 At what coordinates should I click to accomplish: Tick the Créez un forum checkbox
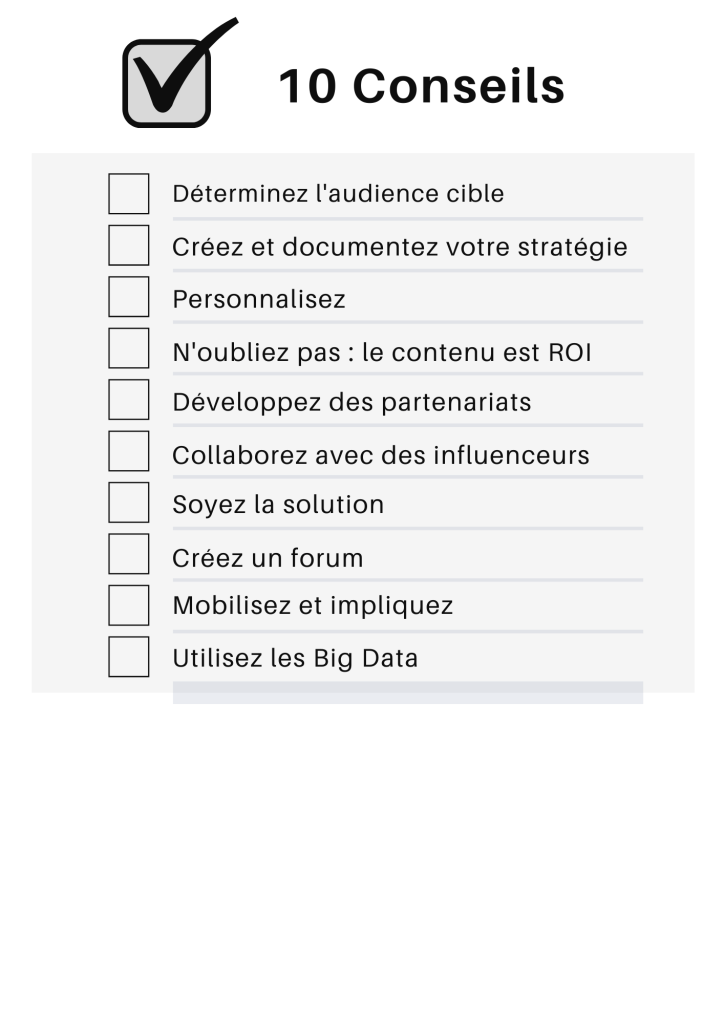(129, 554)
